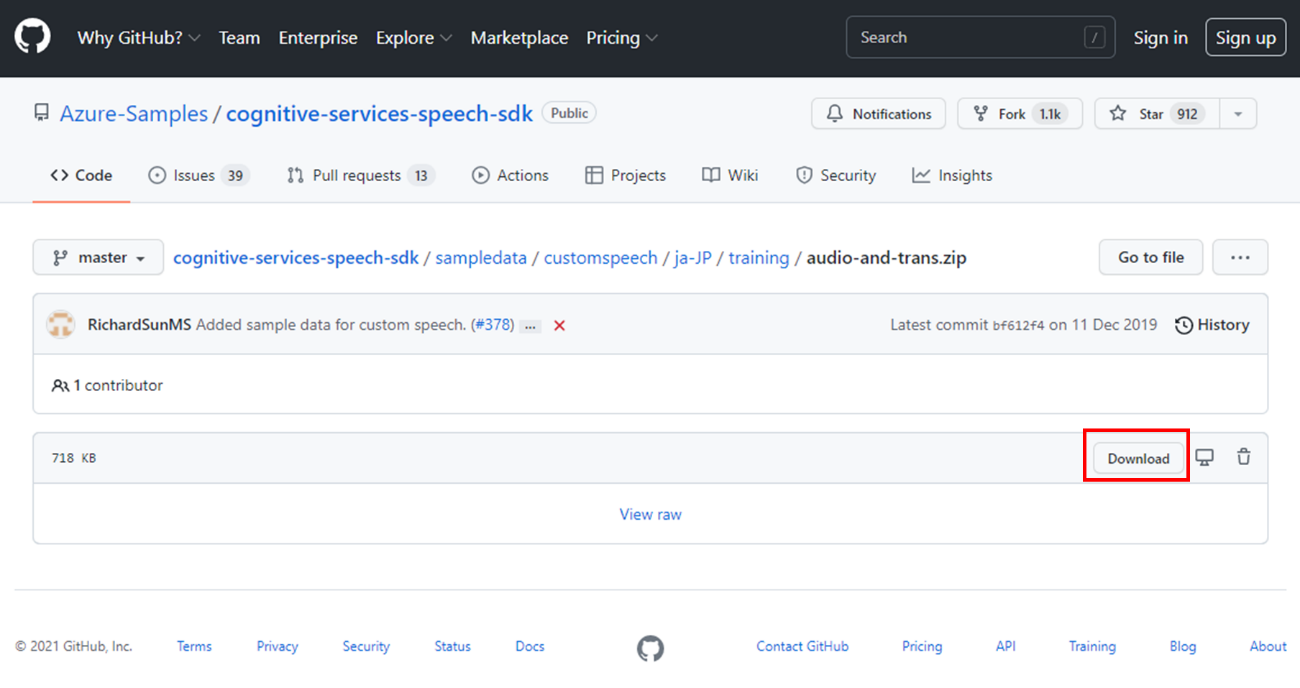This screenshot has width=1300, height=688.
Task: Open the footer Security link
Action: pyautogui.click(x=366, y=646)
